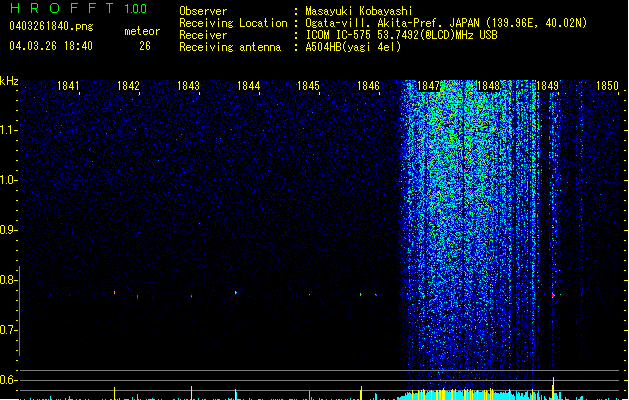
Task: Click the 1847 time axis marker
Action: click(428, 86)
